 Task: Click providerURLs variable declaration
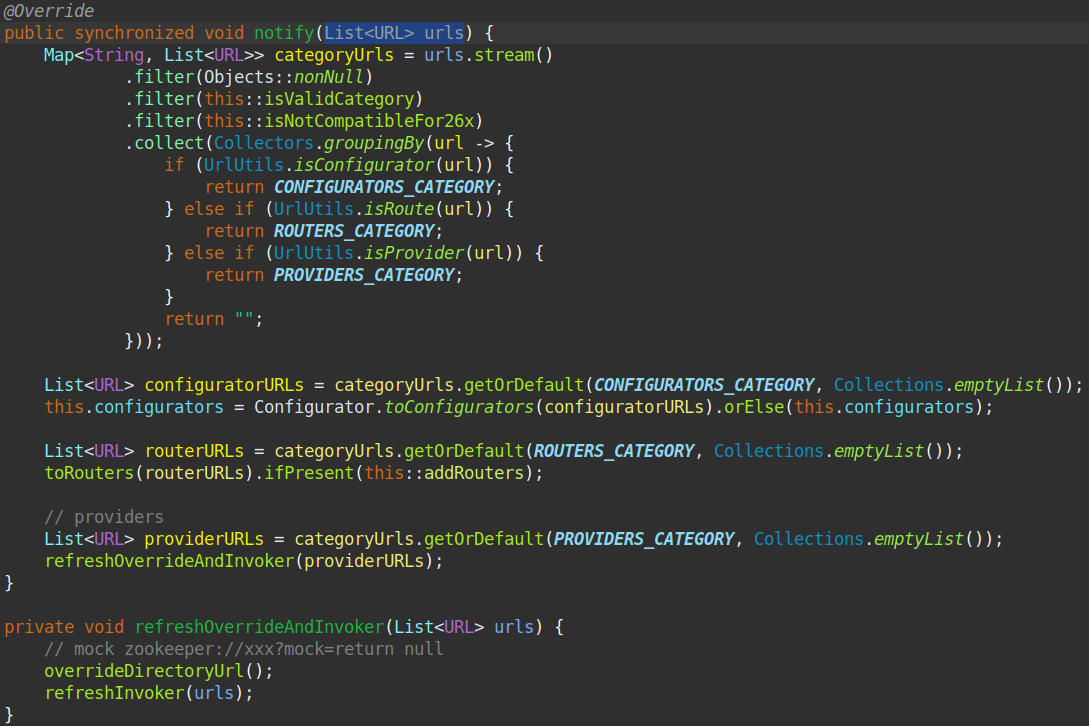pyautogui.click(x=204, y=539)
